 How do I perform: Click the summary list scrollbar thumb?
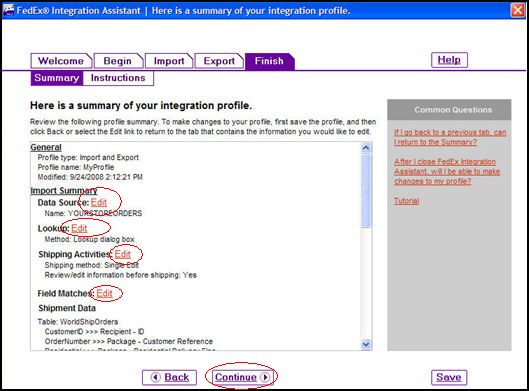coord(366,191)
